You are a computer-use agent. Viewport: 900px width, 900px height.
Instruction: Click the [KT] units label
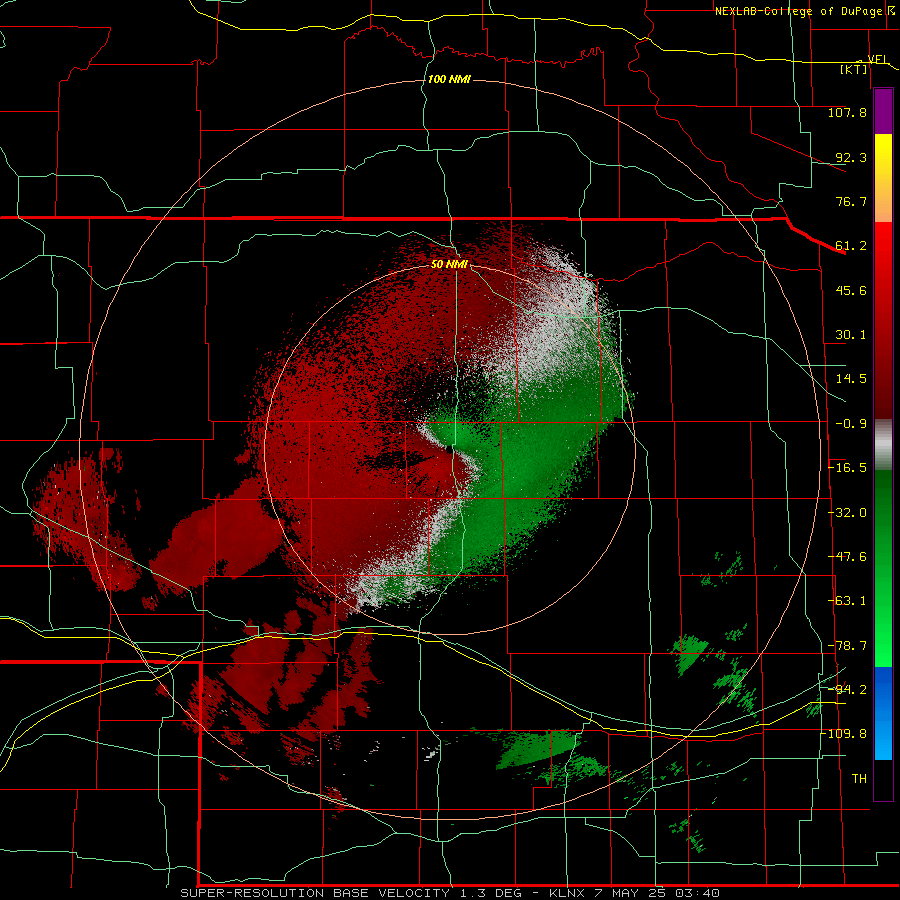pos(854,69)
